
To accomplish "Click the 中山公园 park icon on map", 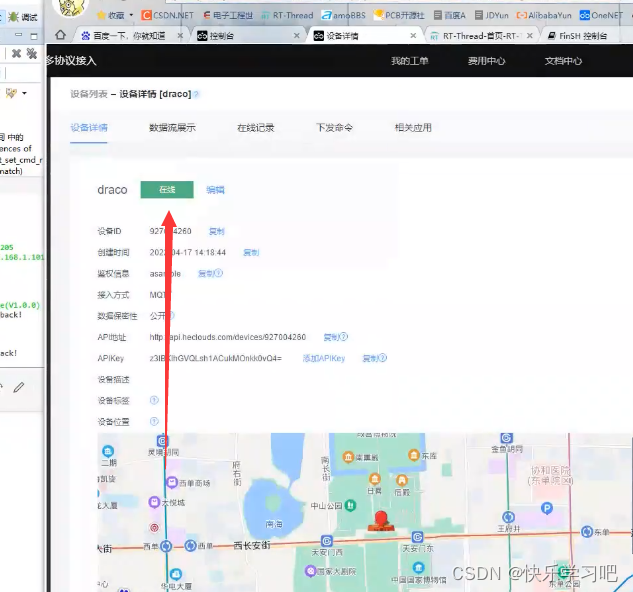I will (350, 505).
